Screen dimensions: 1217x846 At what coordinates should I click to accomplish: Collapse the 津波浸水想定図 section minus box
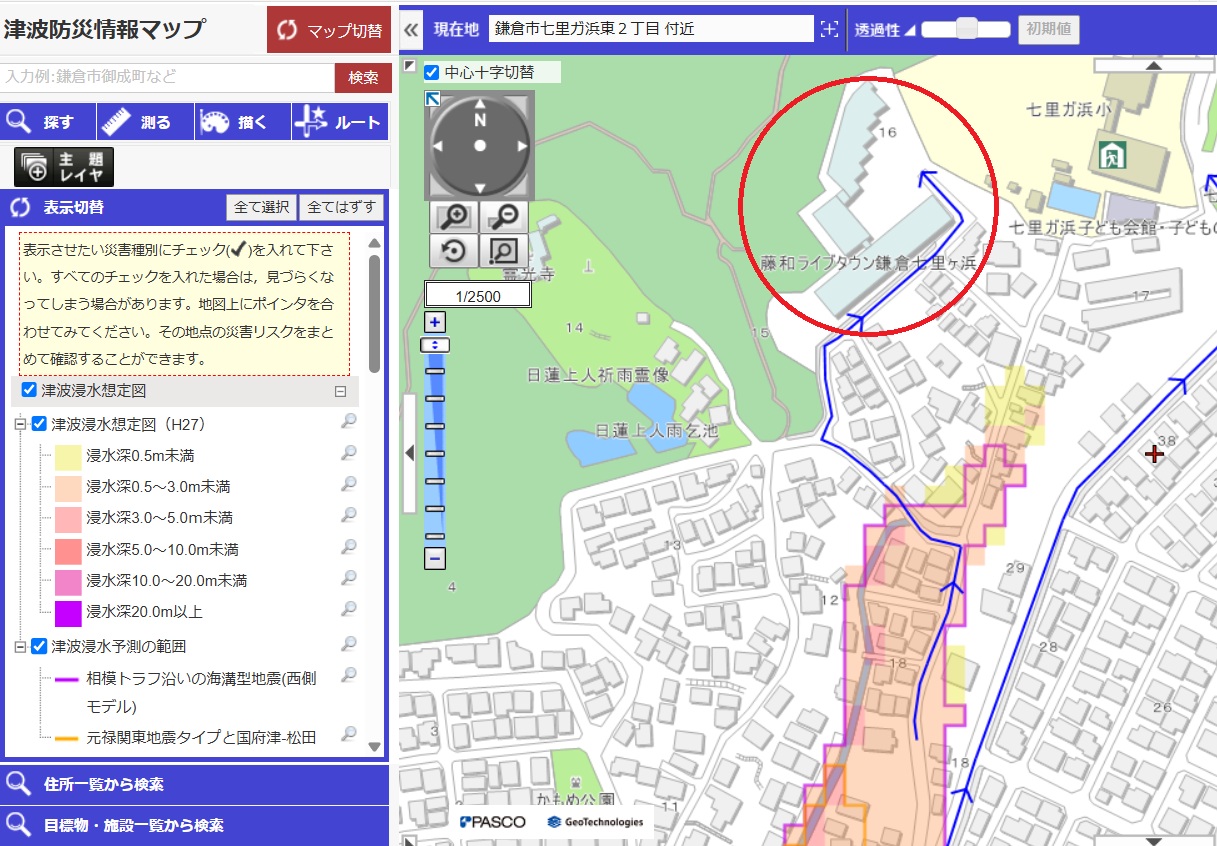340,392
